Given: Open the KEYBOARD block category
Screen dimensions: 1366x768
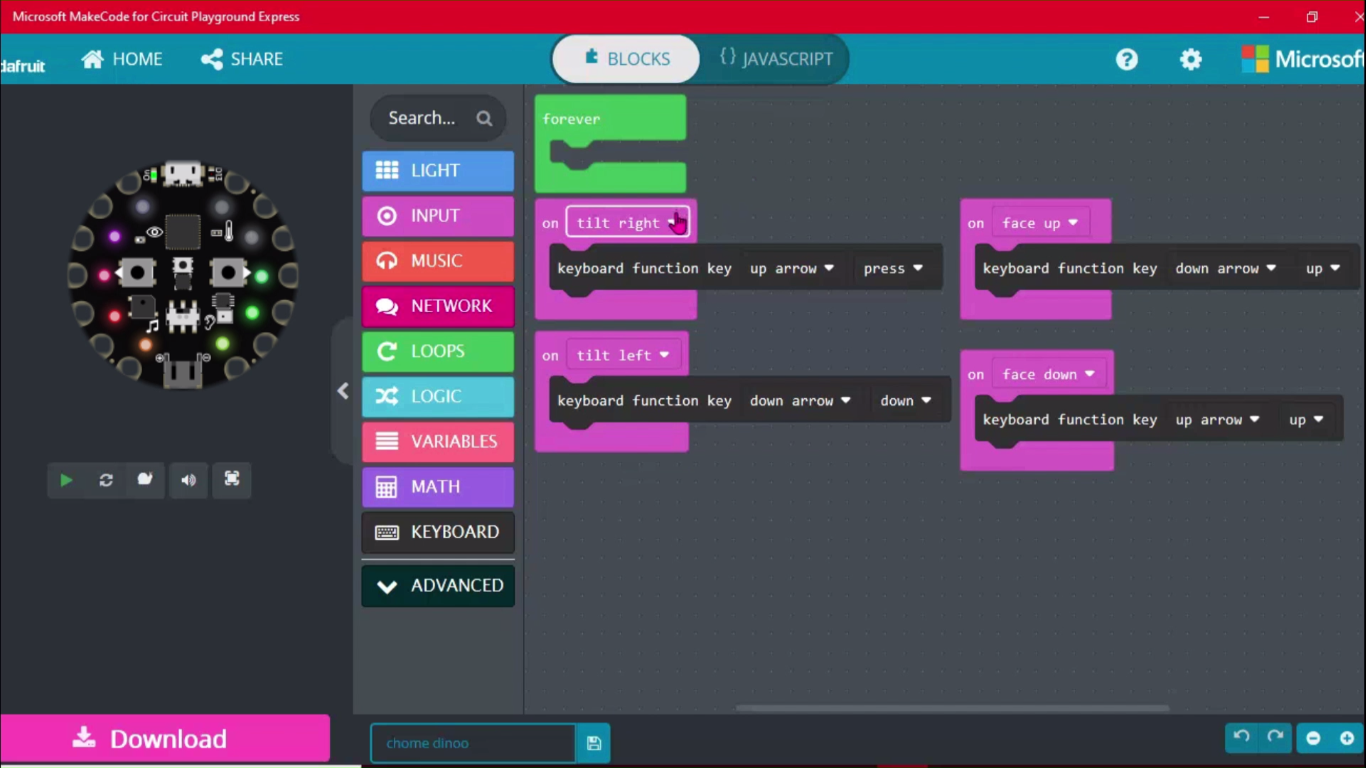Looking at the screenshot, I should click(x=438, y=532).
